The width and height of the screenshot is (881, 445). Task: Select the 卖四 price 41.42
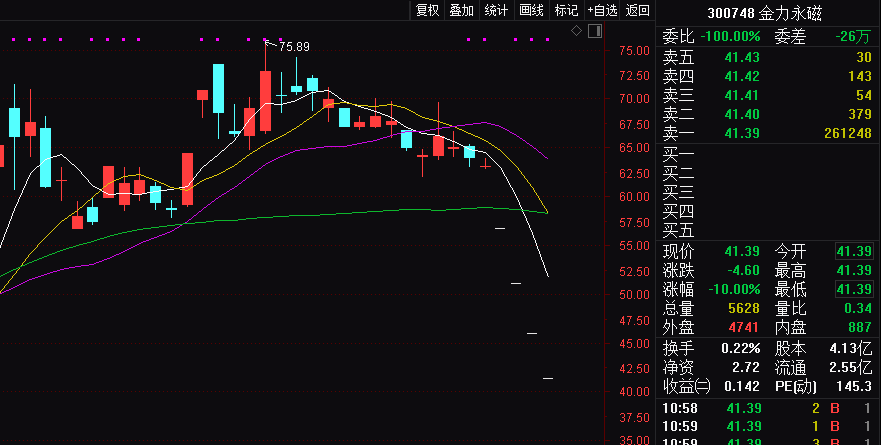coord(742,76)
